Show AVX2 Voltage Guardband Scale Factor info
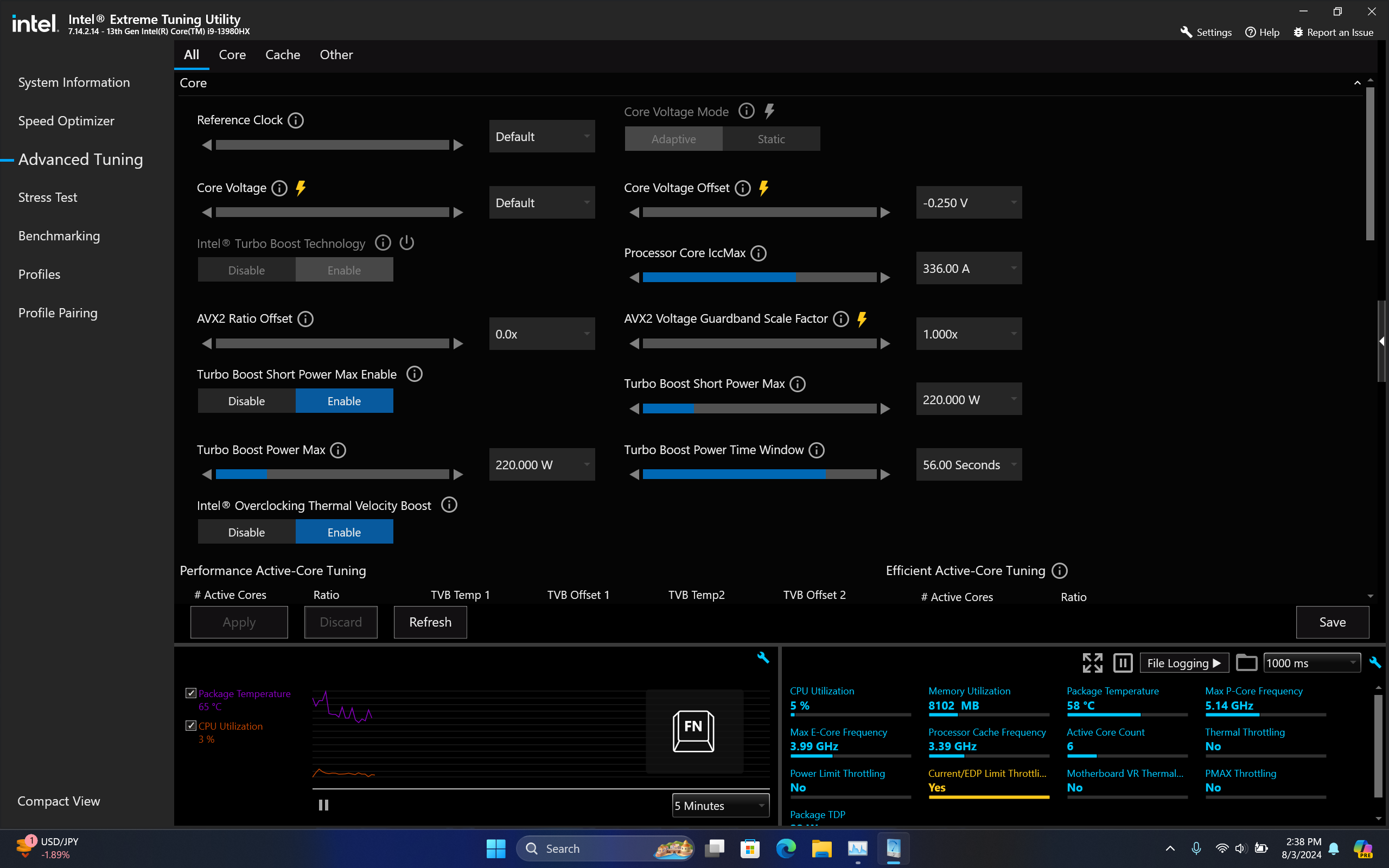Screen dimensions: 1389x868 tap(841, 318)
